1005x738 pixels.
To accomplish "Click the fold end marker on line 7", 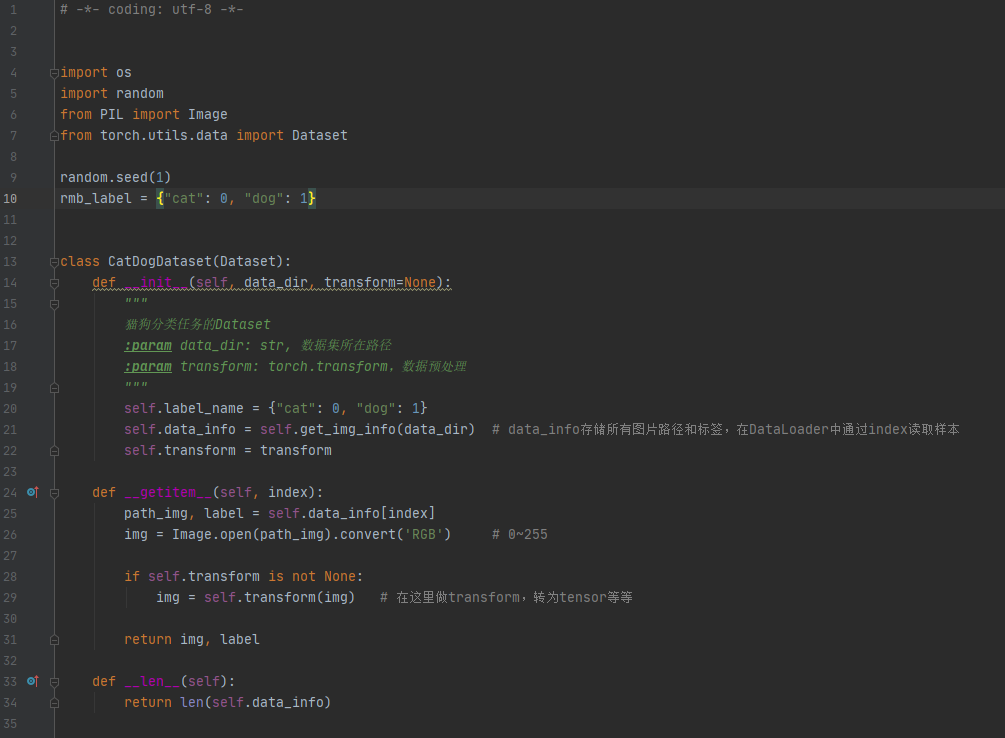I will (54, 136).
